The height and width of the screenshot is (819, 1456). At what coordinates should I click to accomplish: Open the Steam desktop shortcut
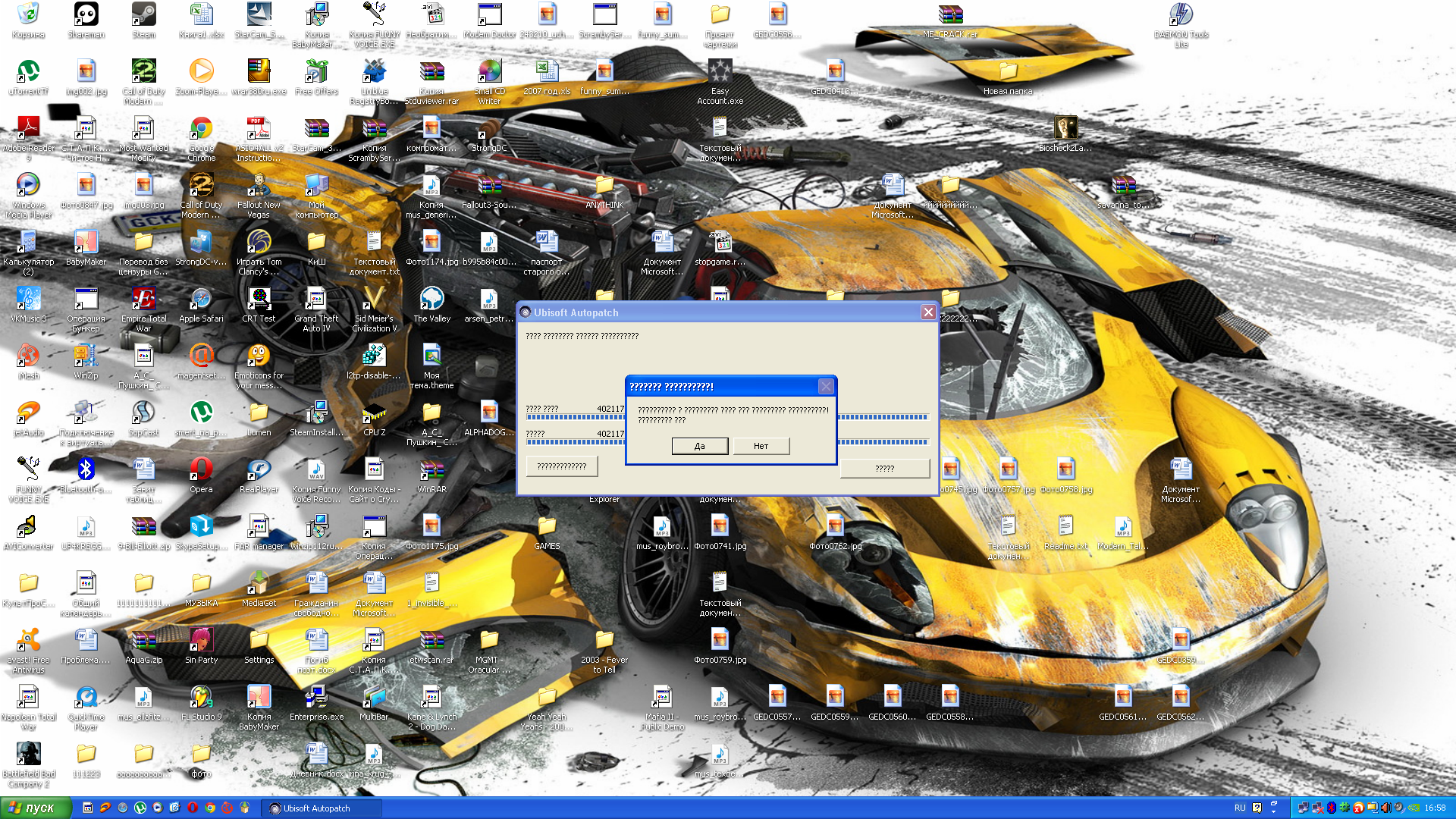click(x=143, y=15)
